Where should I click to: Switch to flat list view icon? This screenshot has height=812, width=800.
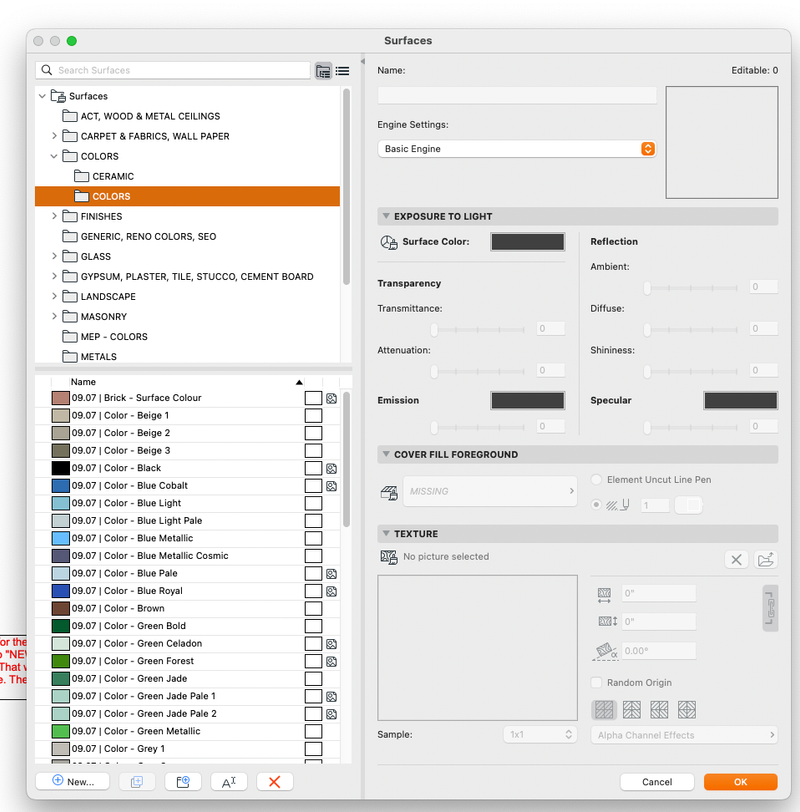pos(342,71)
